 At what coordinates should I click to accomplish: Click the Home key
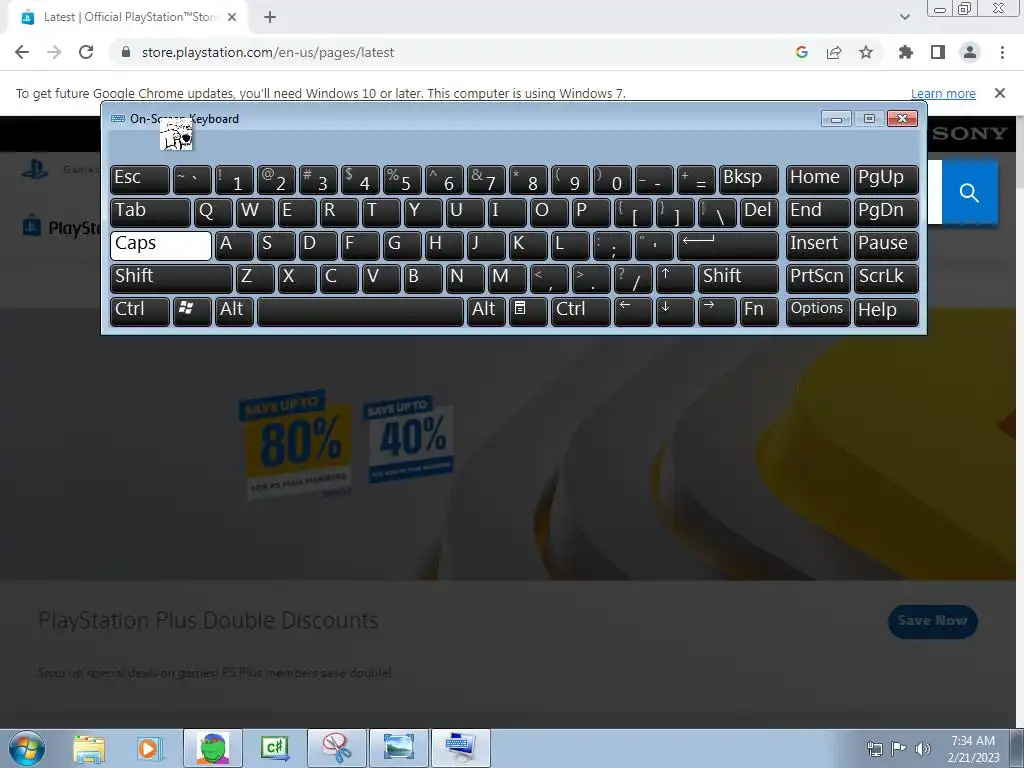[x=818, y=179]
